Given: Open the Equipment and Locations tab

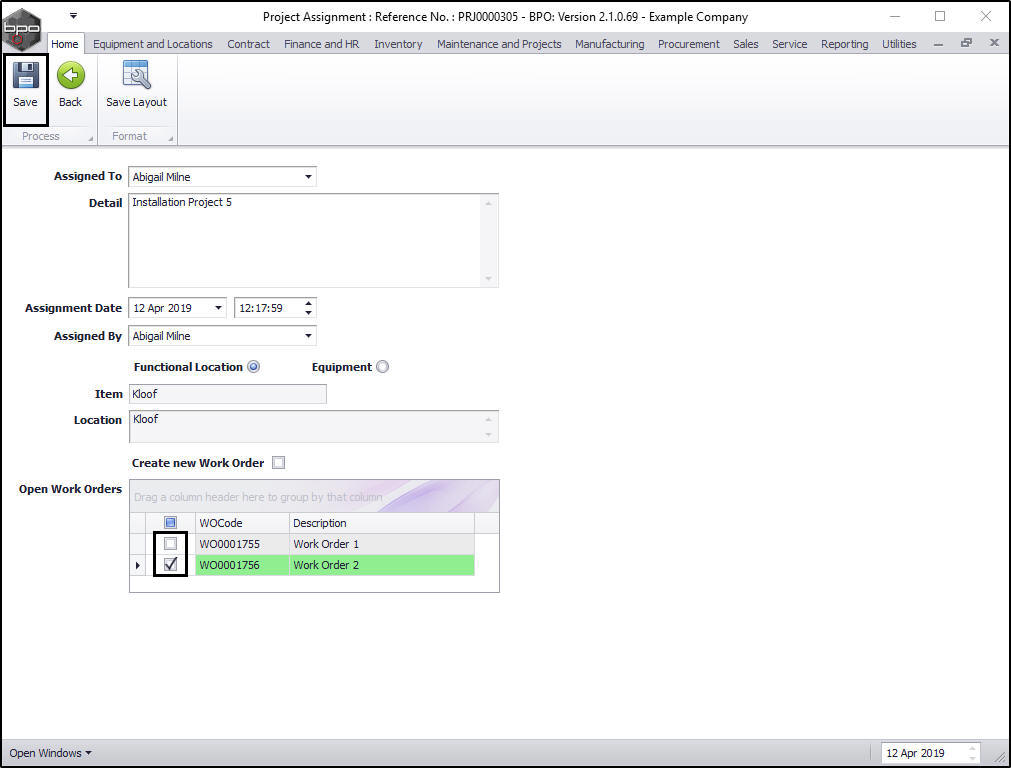Looking at the screenshot, I should (x=153, y=44).
